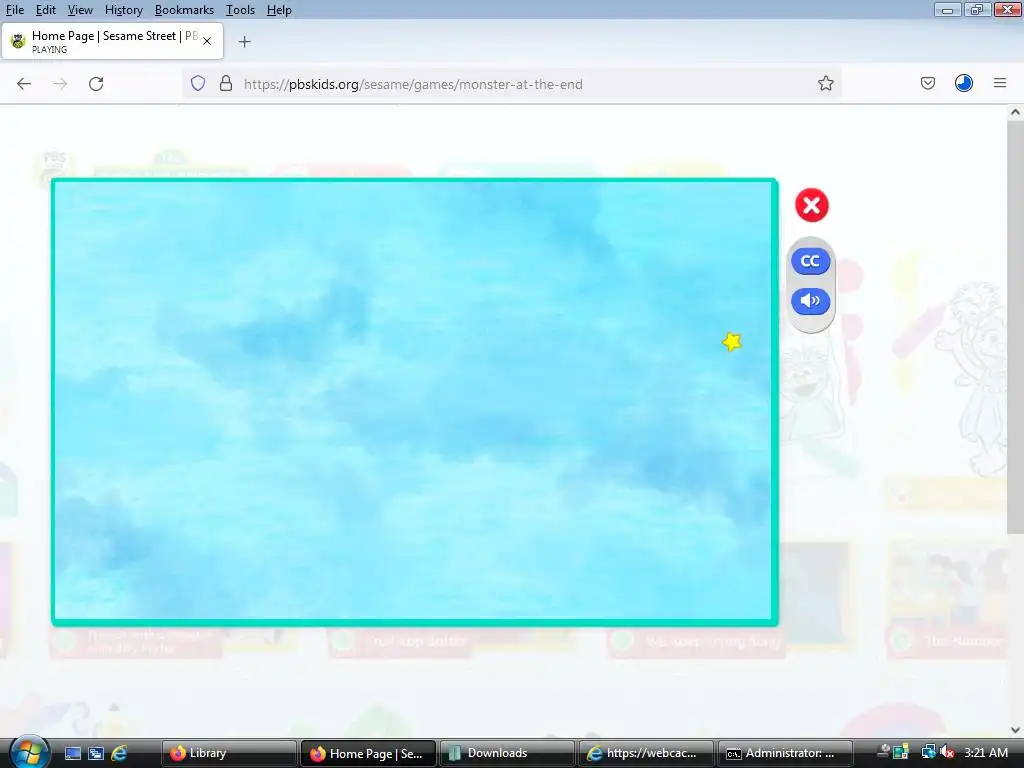Reload the current page

pyautogui.click(x=96, y=84)
